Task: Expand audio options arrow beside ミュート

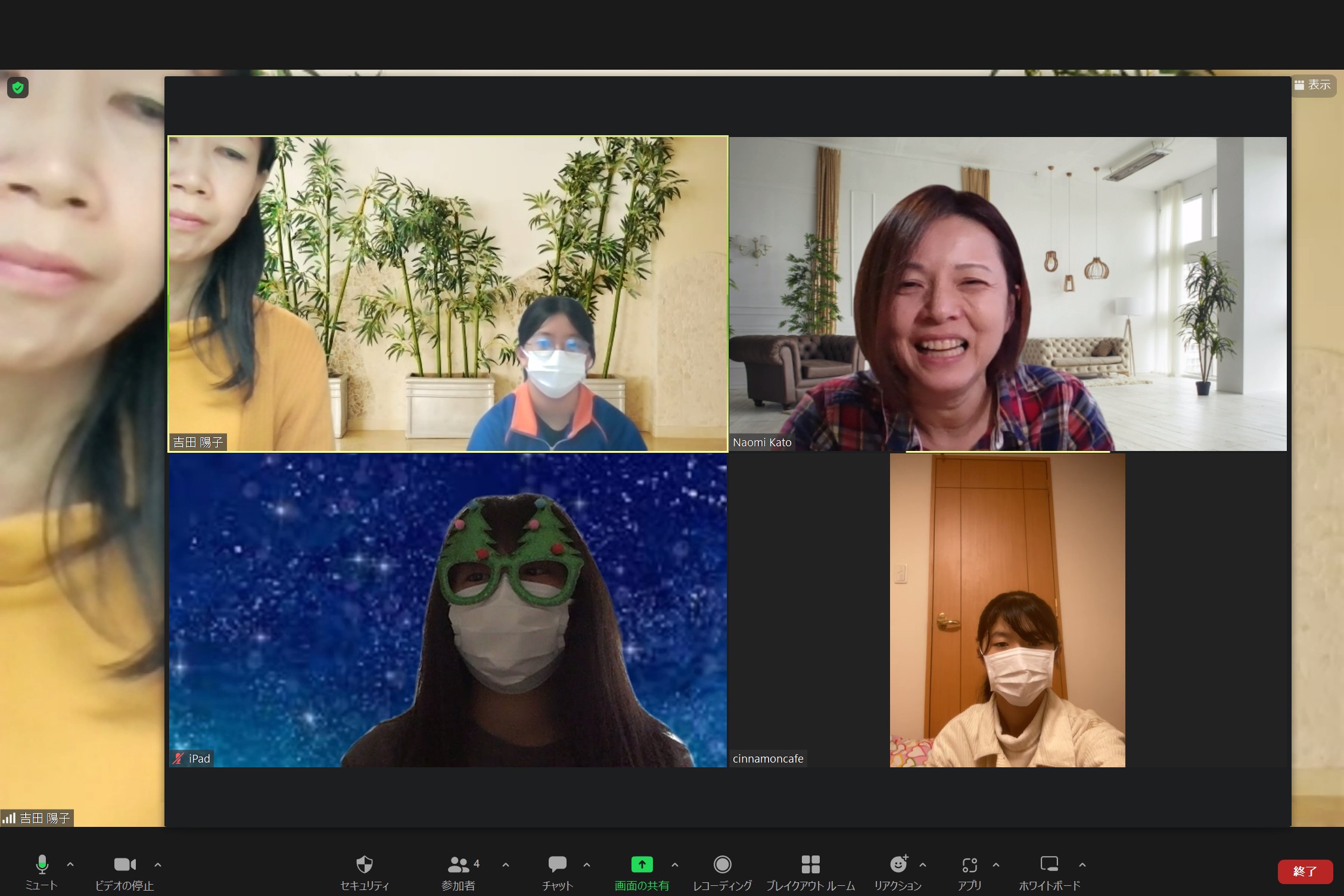Action: point(70,864)
